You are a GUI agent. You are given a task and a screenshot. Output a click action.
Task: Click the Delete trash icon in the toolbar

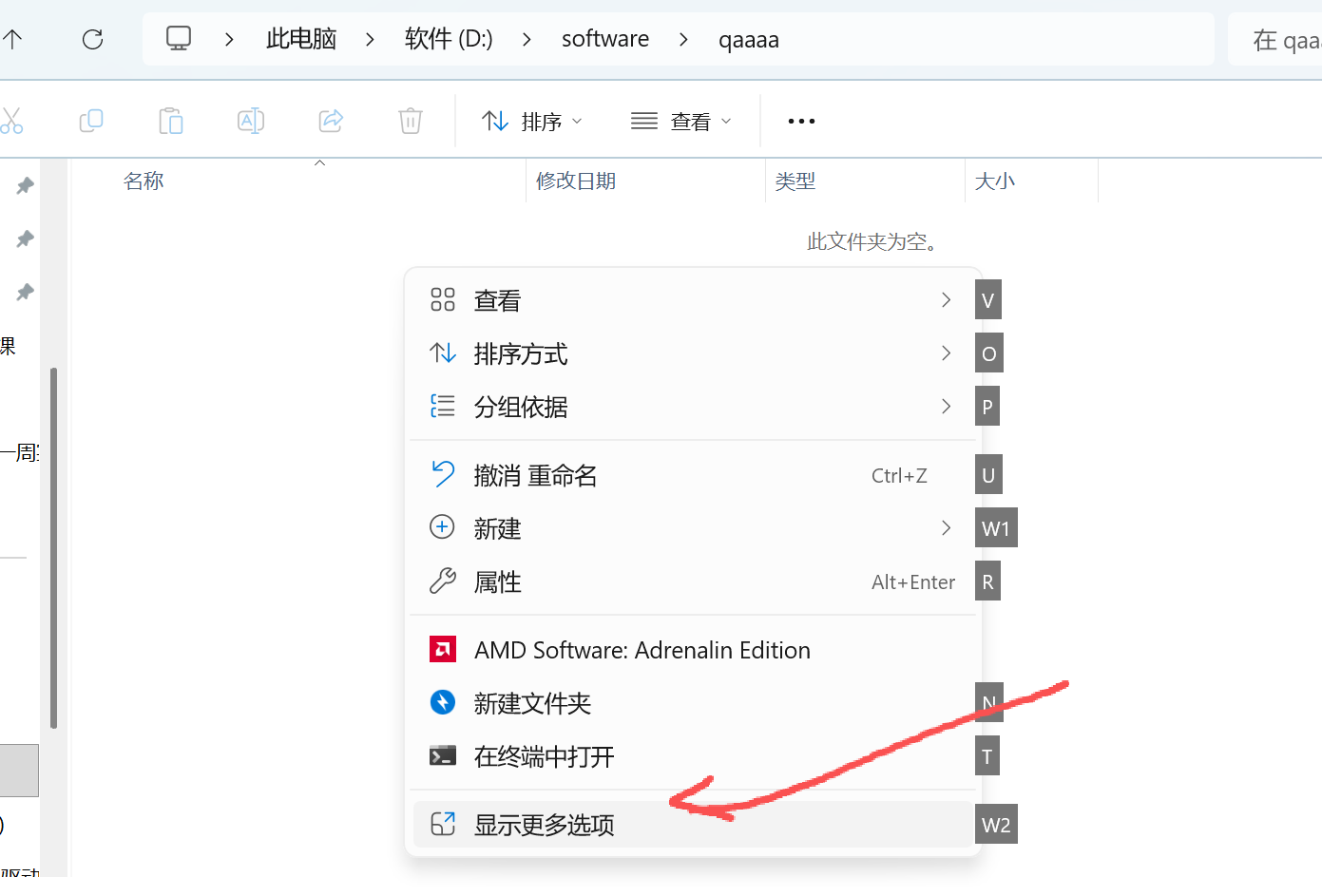[410, 121]
